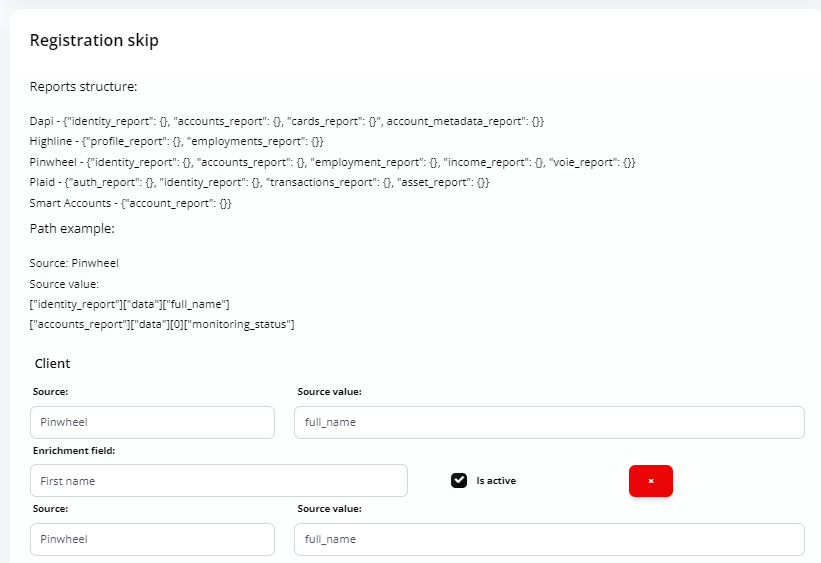Open the Pinwheel source field below Enrichment field
The image size is (821, 563).
point(152,539)
